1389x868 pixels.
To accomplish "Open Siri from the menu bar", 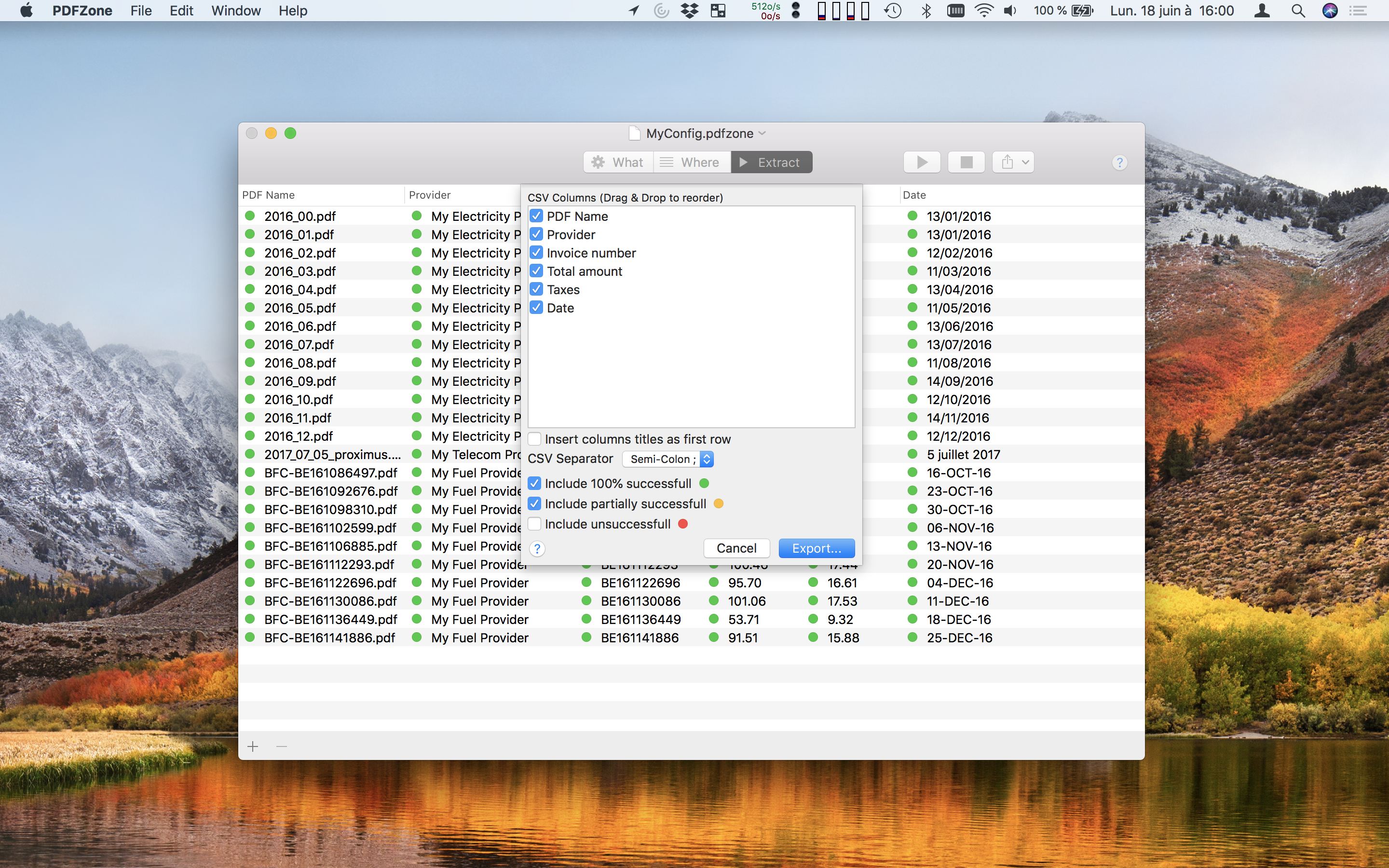I will point(1330,11).
